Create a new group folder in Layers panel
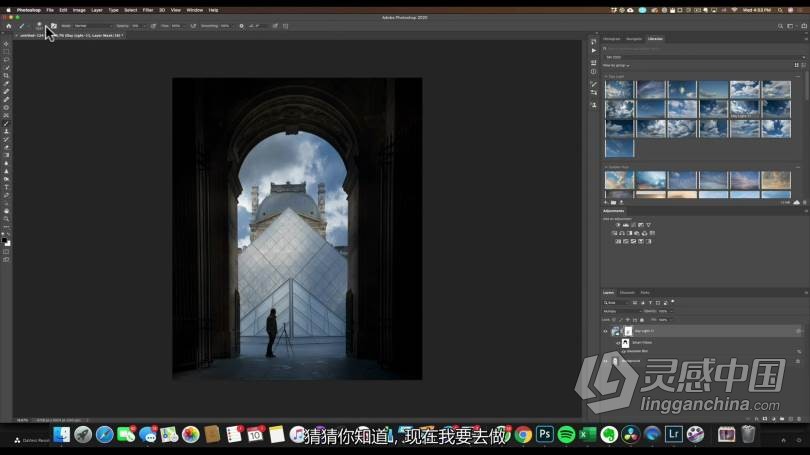810x455 pixels. pos(782,419)
